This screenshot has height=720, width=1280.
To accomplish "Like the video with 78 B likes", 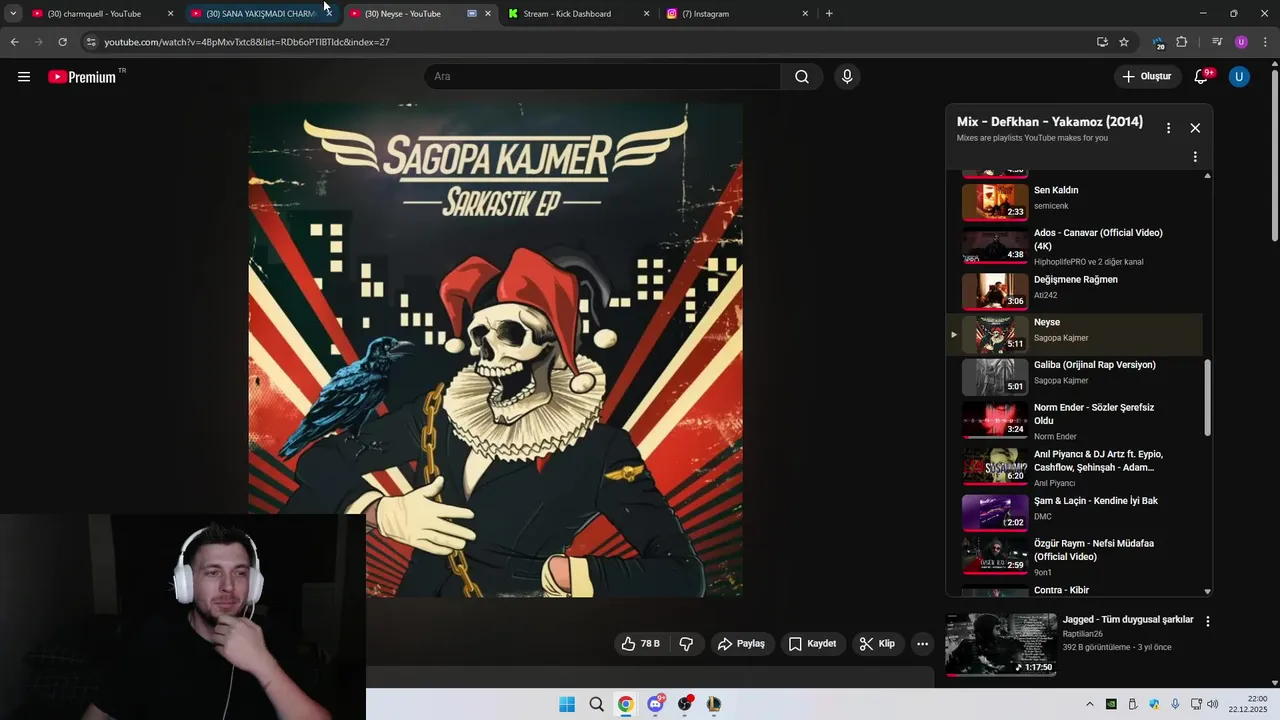I will [x=640, y=644].
